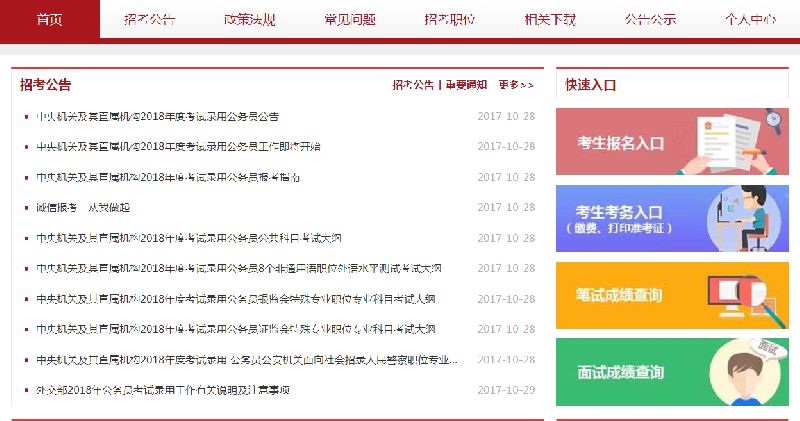The width and height of the screenshot is (800, 421).
Task: Select the 公告公示 menu item
Action: point(649,20)
